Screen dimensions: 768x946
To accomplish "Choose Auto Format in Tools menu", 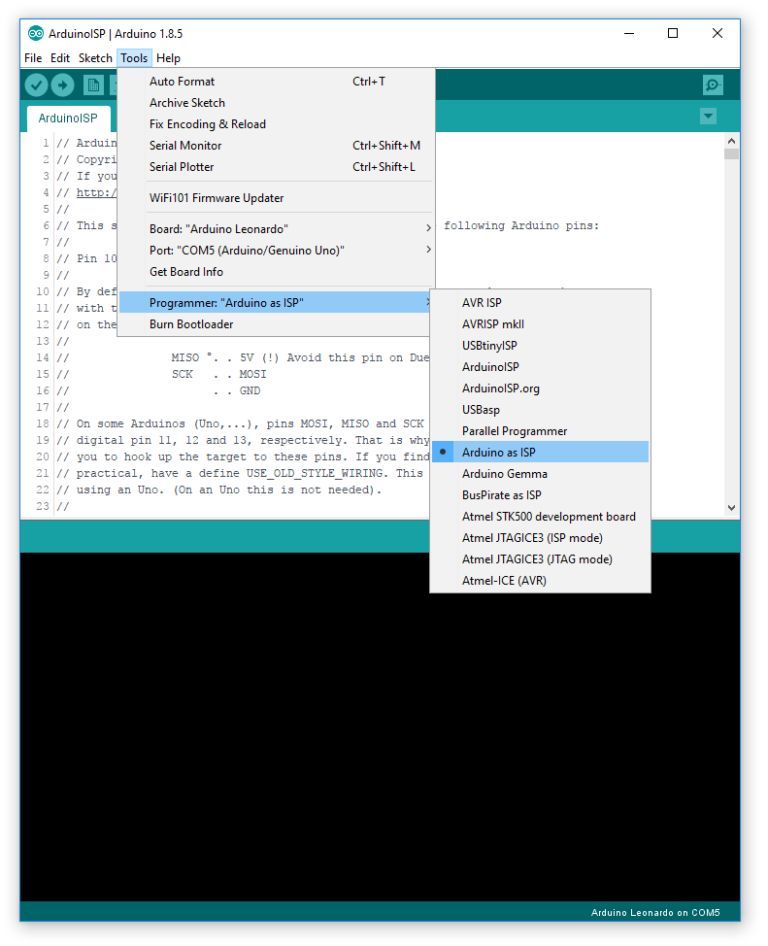I will (276, 81).
